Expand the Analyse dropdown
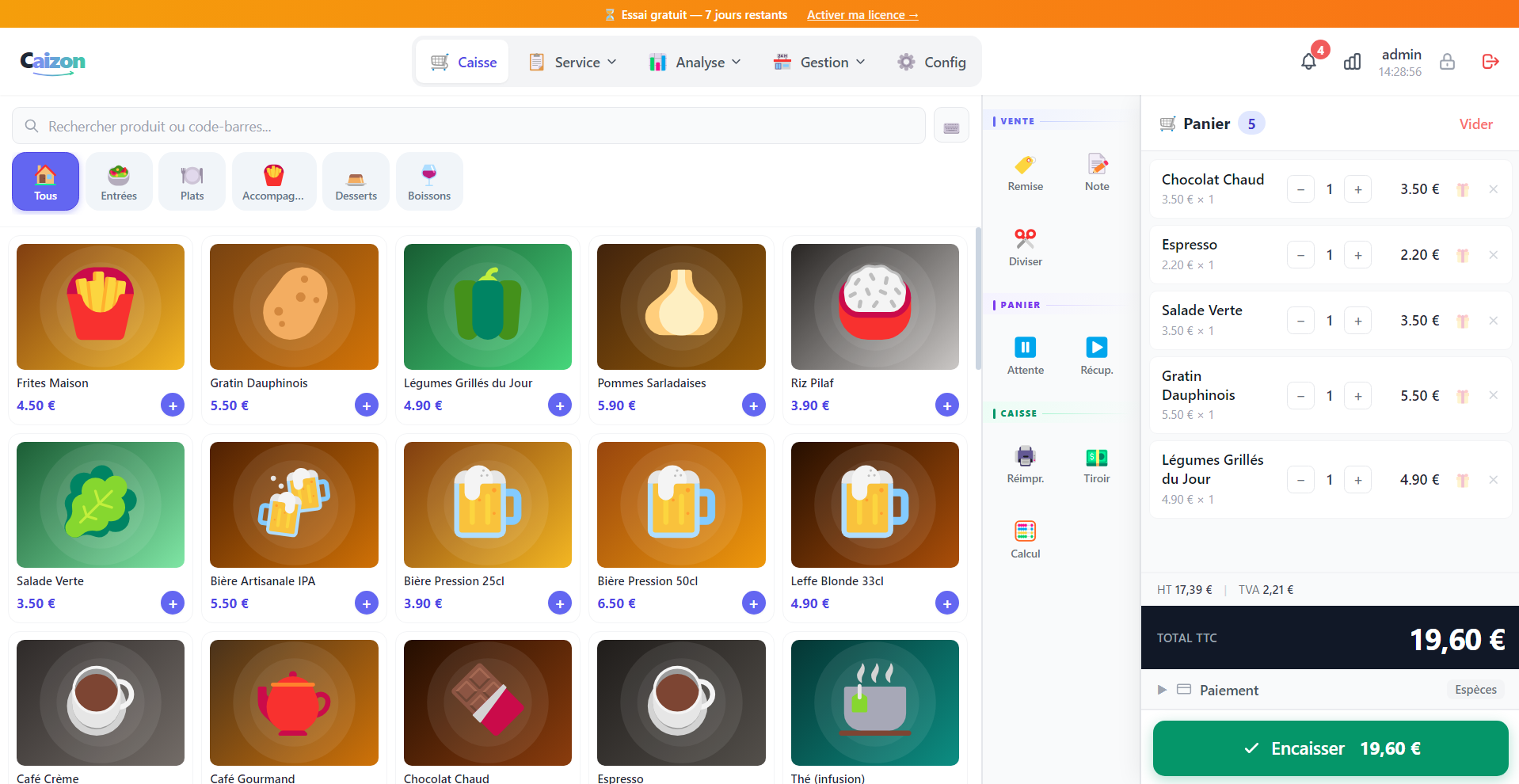This screenshot has height=784, width=1519. (x=695, y=62)
